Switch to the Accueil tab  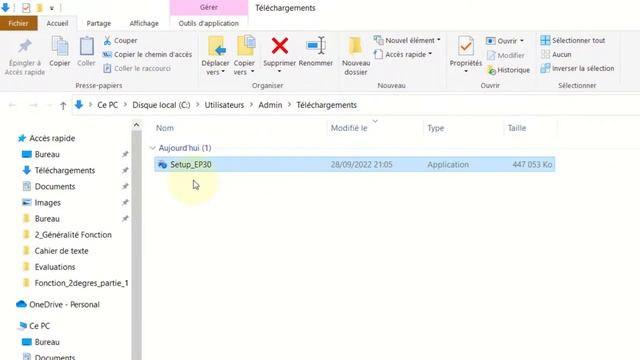(x=57, y=23)
